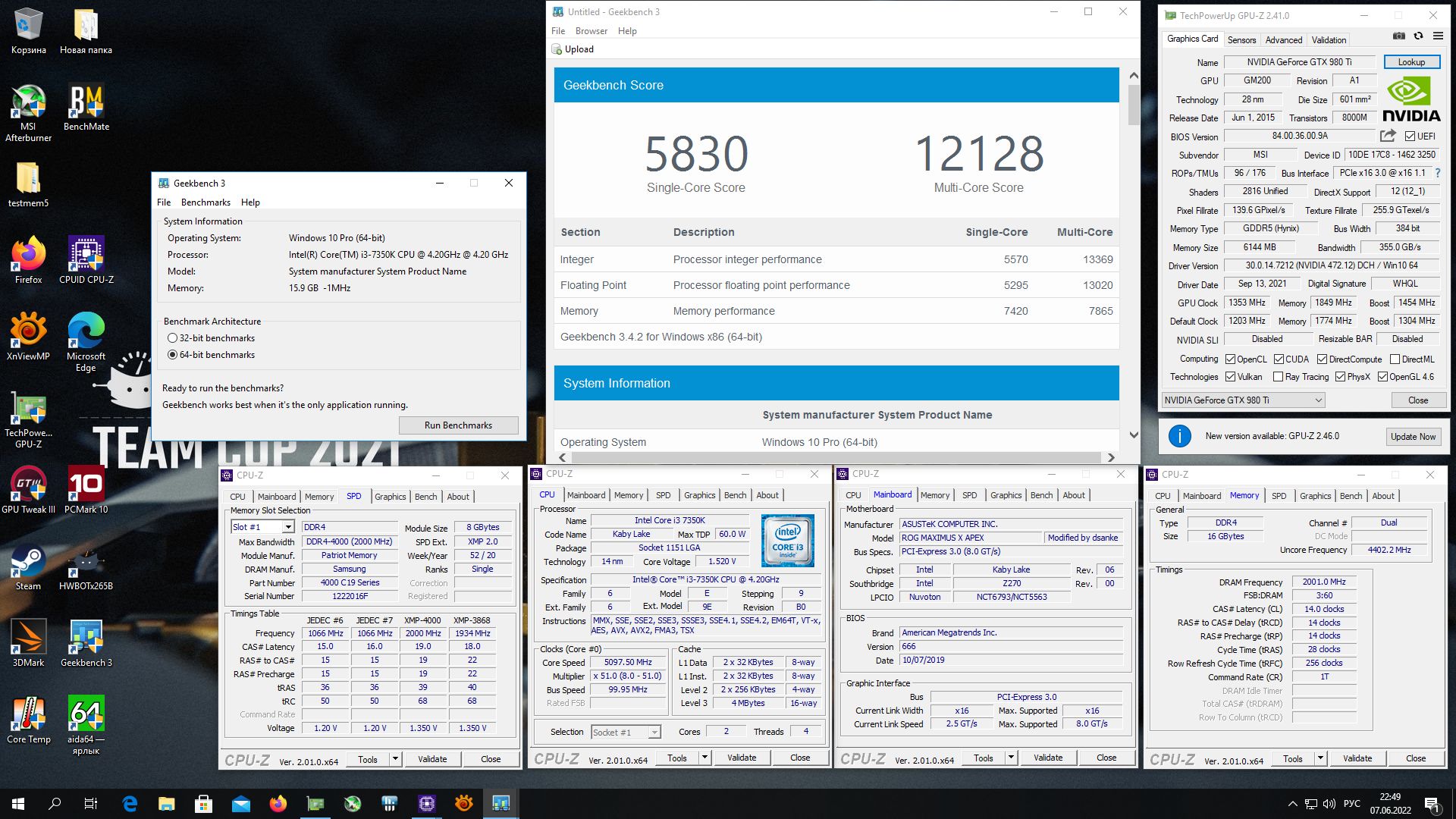Show hidden tray icons chevron

click(1292, 804)
